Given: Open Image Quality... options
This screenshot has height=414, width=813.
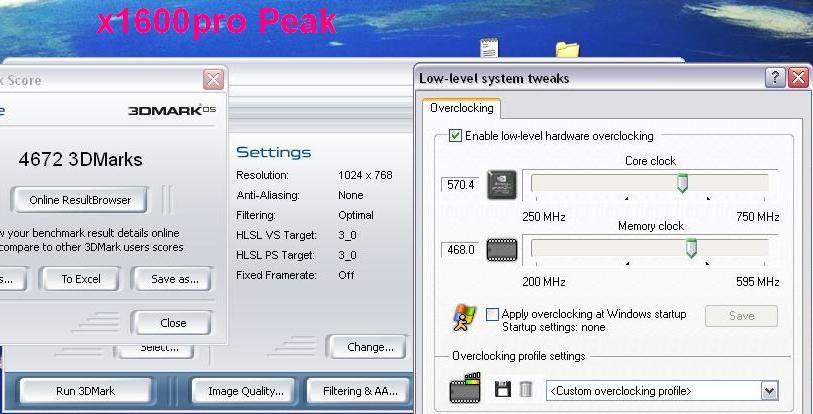Looking at the screenshot, I should click(245, 391).
